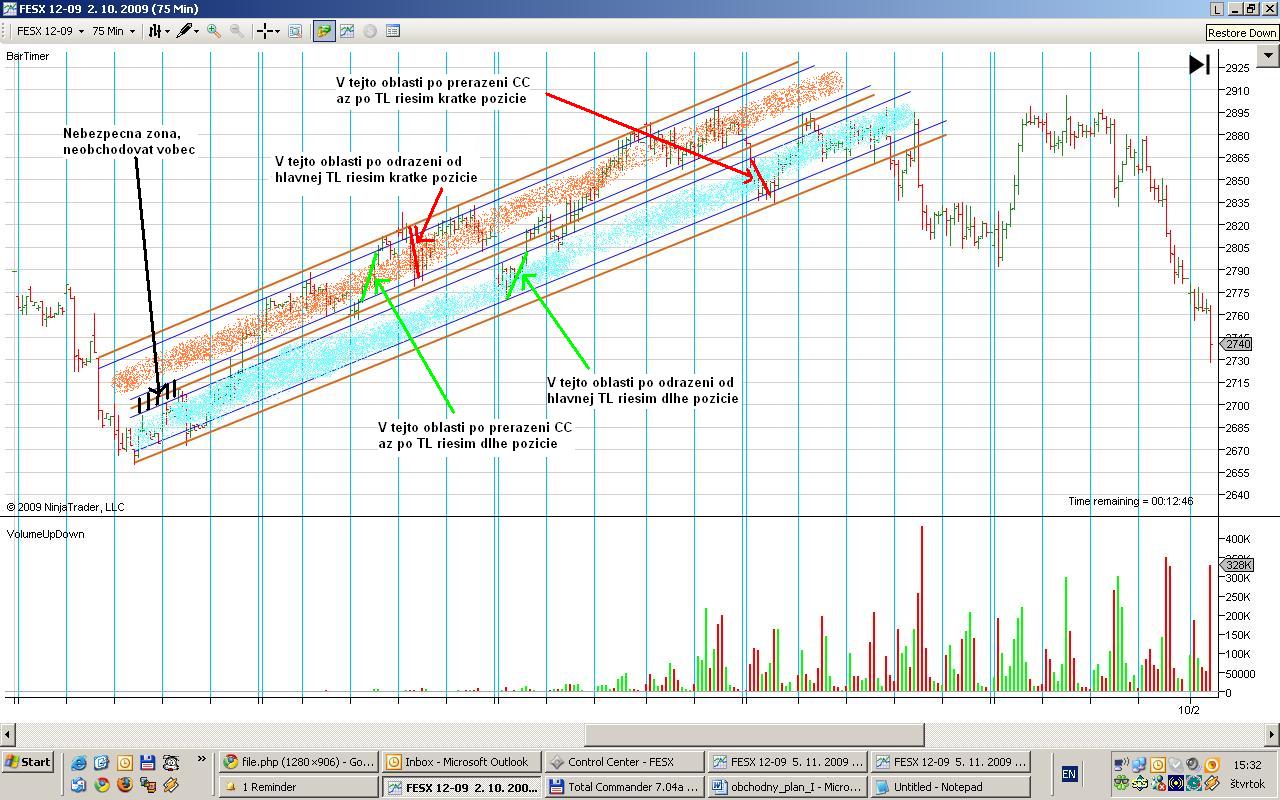This screenshot has height=800, width=1280.
Task: Click the network computers Quick Launch icon
Action: coord(147,785)
